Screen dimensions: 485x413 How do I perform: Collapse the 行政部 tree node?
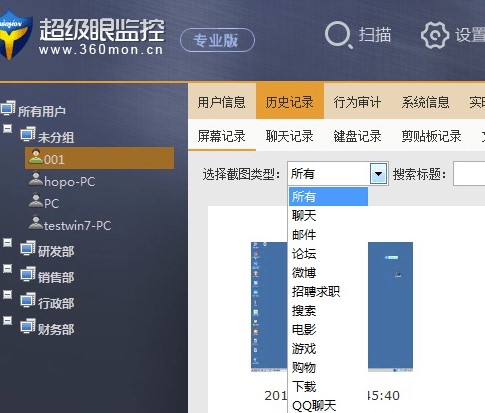(7, 295)
